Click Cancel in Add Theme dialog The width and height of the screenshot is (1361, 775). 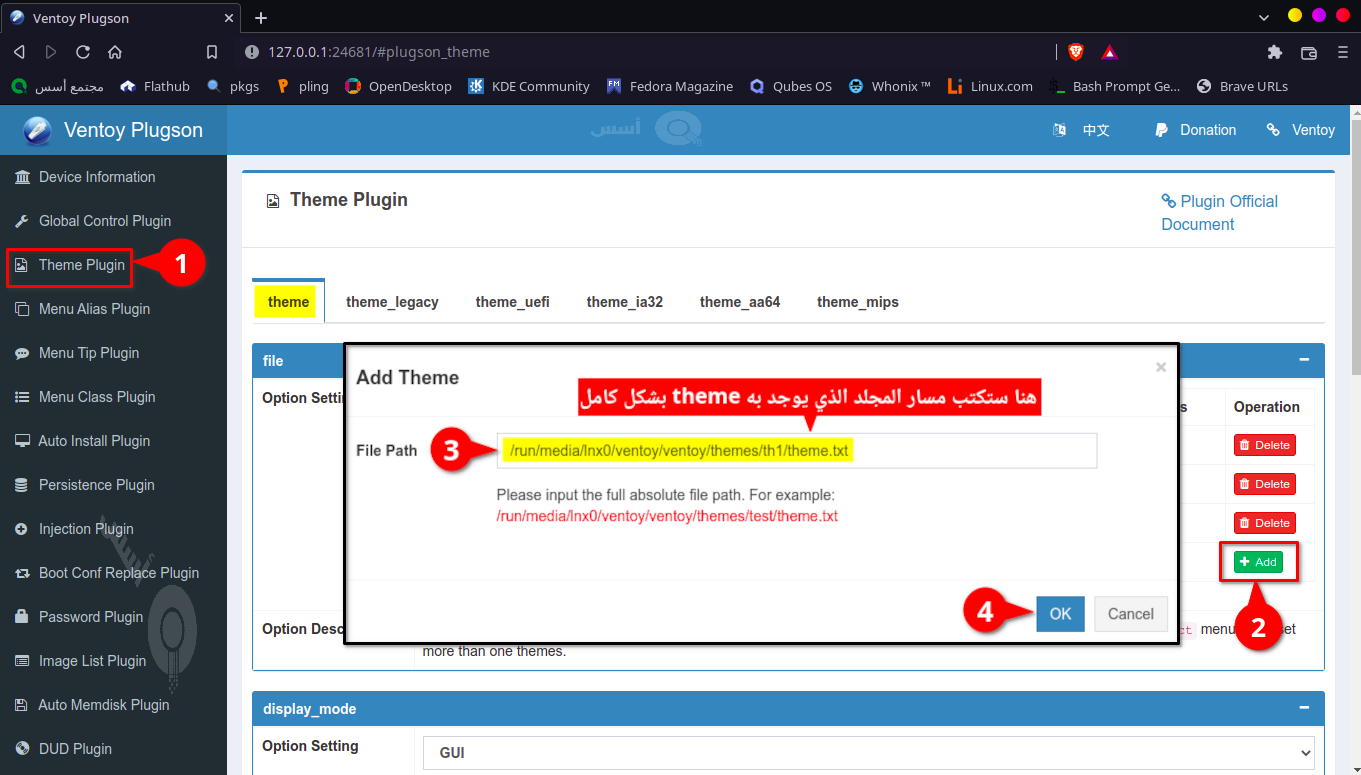point(1130,614)
